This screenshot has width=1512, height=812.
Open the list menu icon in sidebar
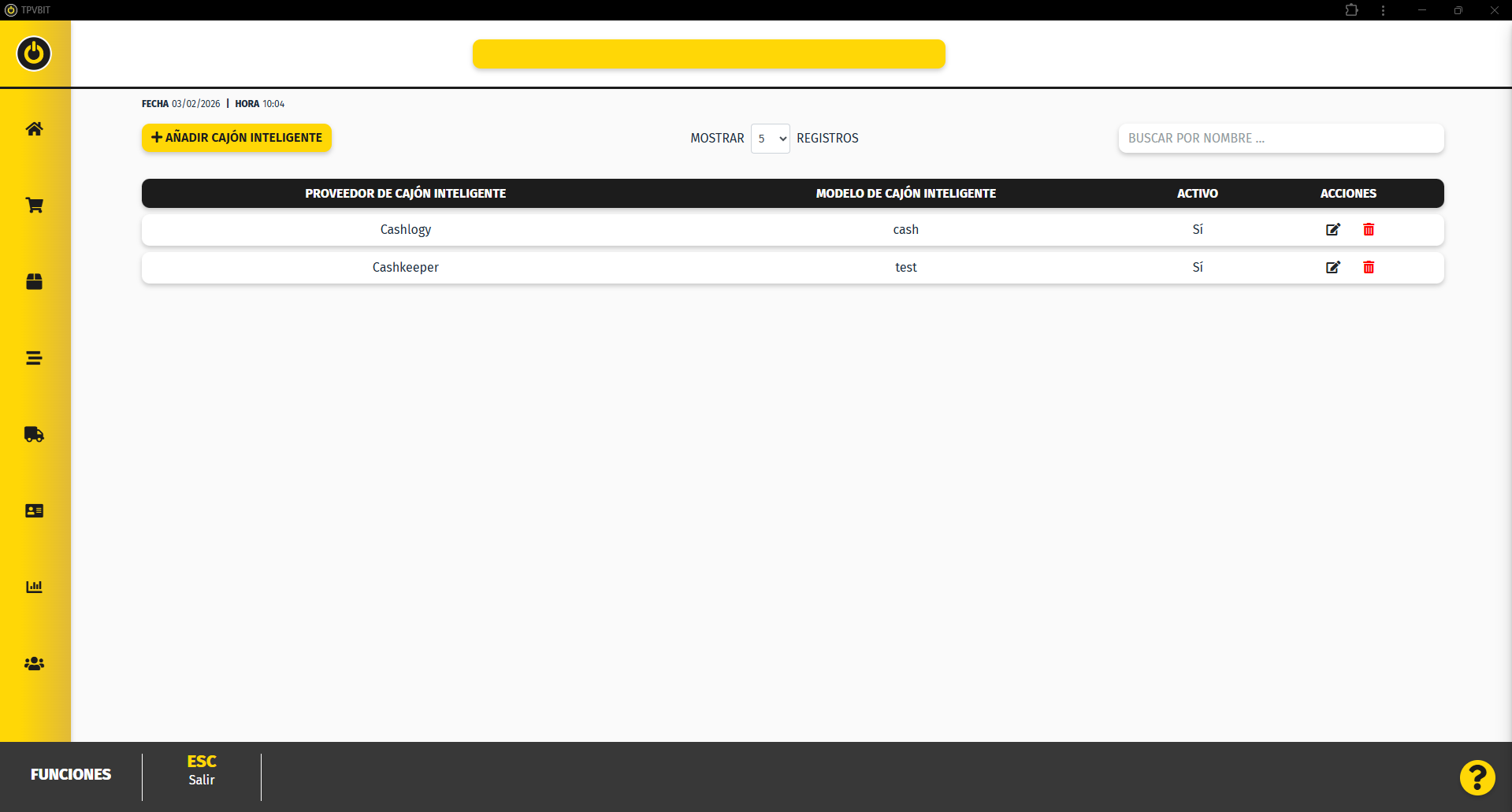(34, 358)
